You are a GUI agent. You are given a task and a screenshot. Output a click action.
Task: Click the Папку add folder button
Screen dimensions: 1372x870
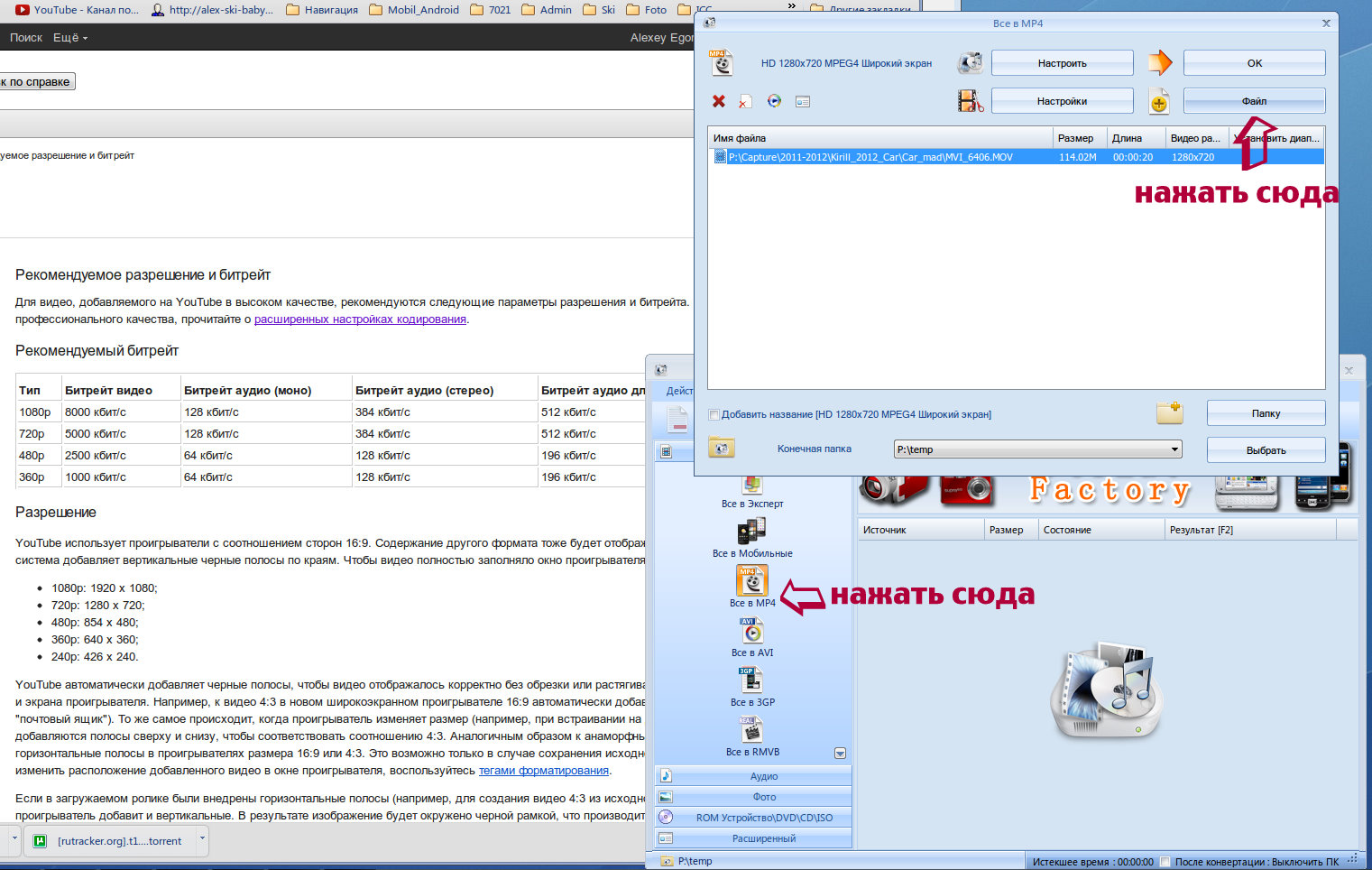[x=1266, y=413]
